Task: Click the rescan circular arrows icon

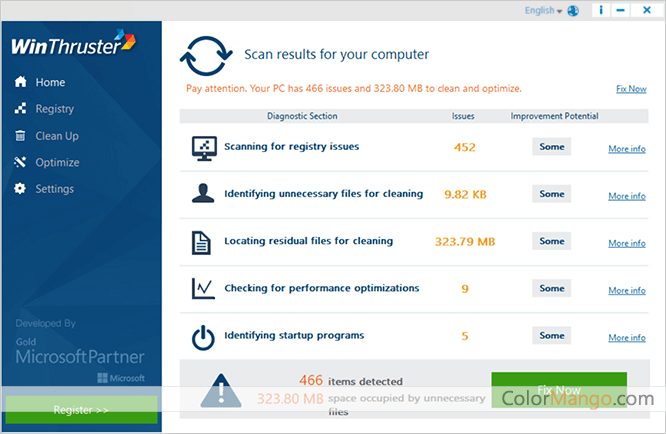Action: coord(206,56)
